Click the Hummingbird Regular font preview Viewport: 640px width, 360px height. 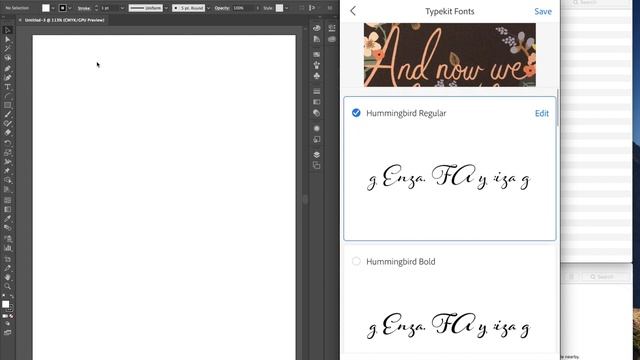click(449, 179)
